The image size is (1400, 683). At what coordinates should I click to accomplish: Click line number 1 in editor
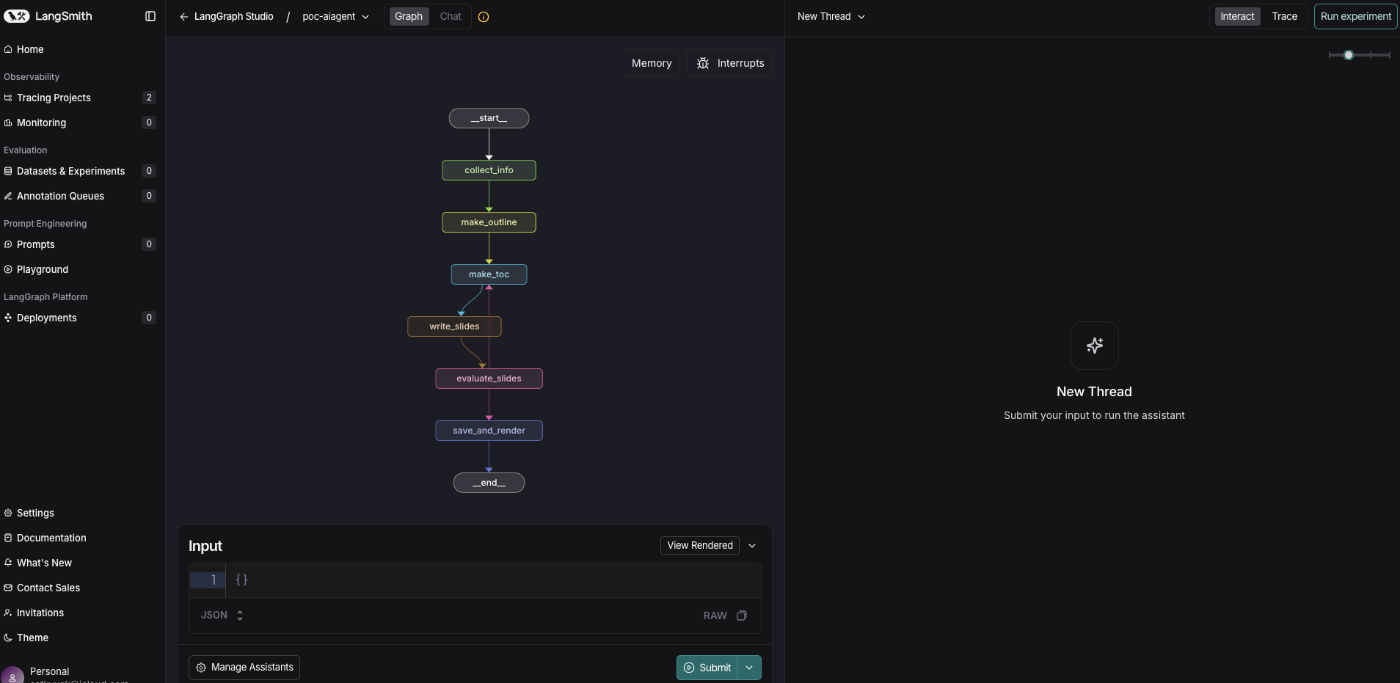(x=212, y=580)
